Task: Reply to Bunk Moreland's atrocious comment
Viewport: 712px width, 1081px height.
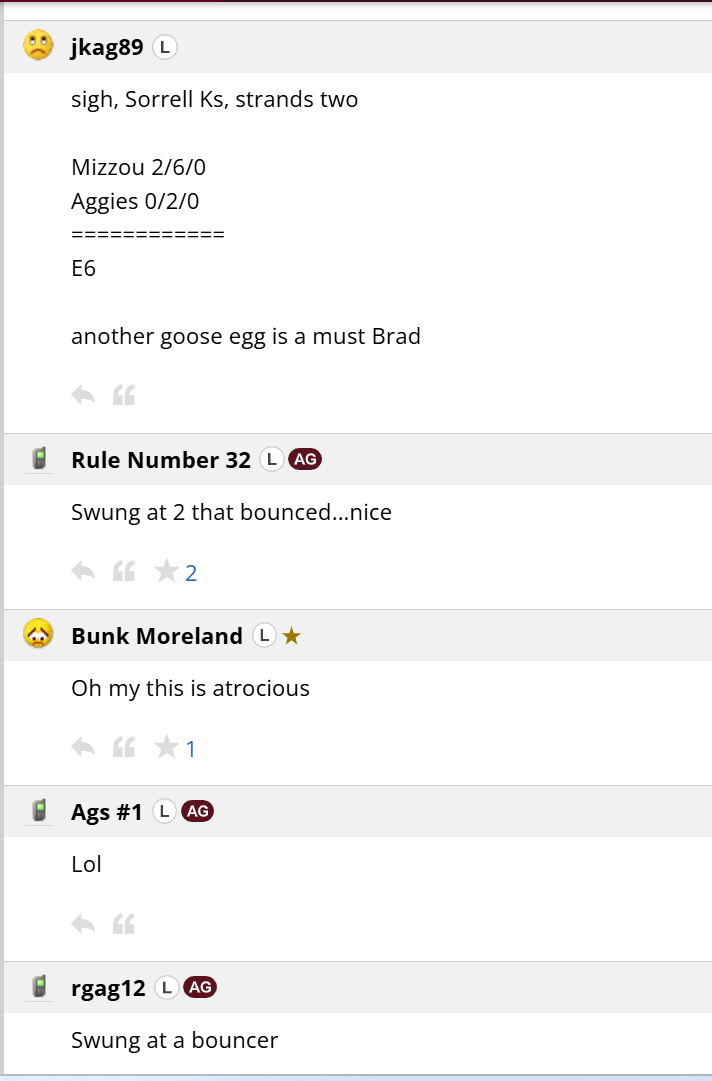Action: [x=83, y=747]
